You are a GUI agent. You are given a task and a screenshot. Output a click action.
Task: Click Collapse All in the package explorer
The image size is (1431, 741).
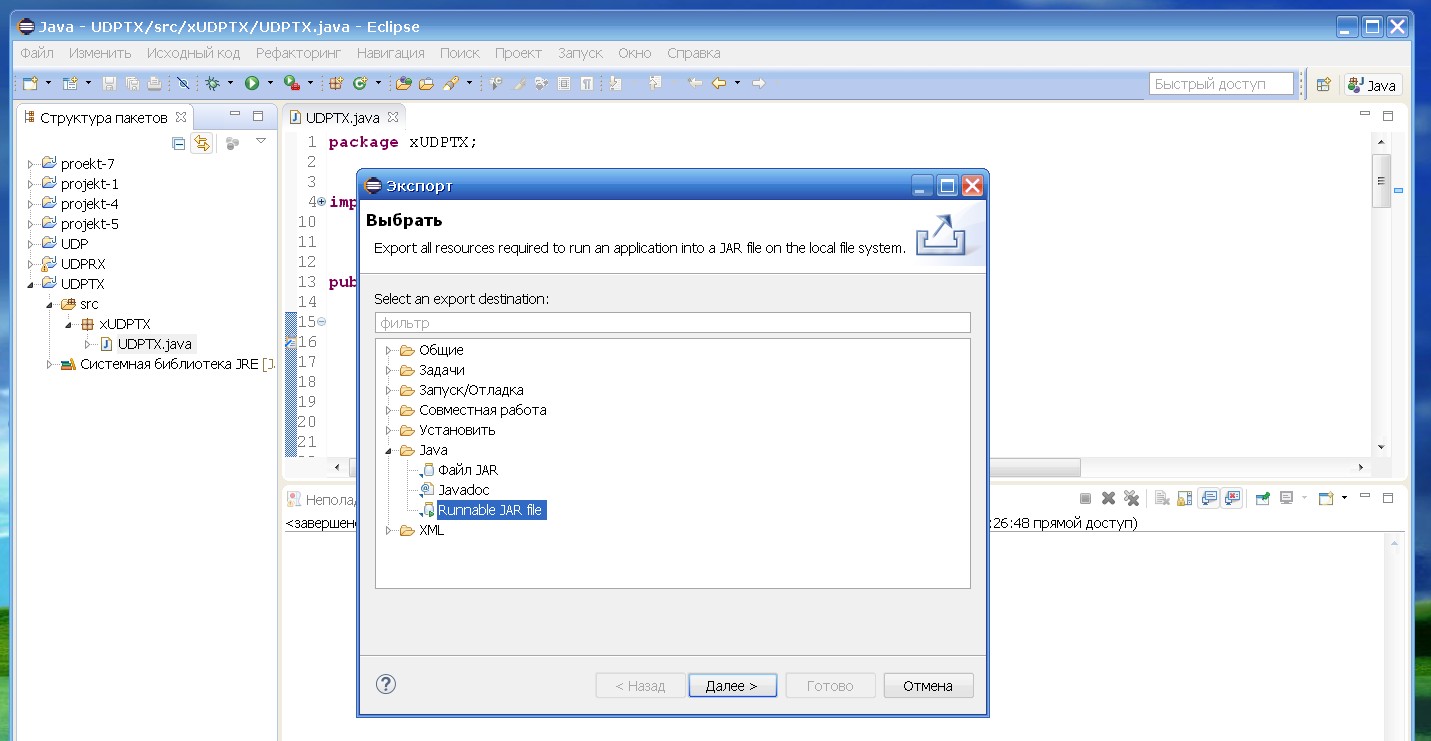[x=179, y=144]
